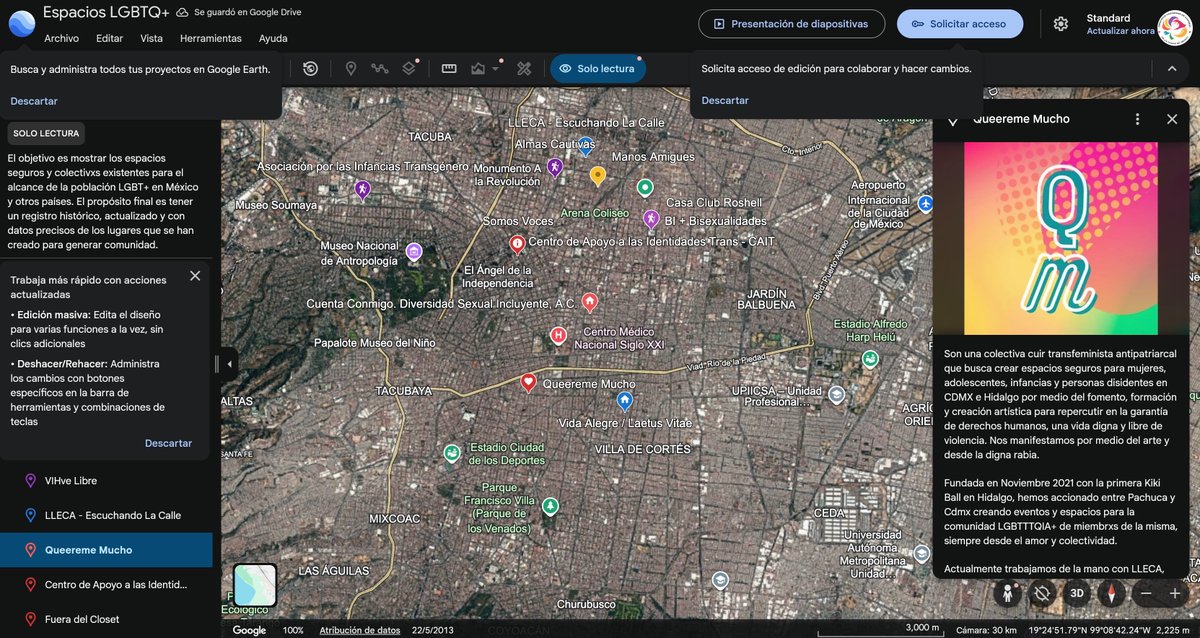Viewport: 1200px width, 638px height.
Task: Click the Queereme Mucho heart placemark on map
Action: 528,382
